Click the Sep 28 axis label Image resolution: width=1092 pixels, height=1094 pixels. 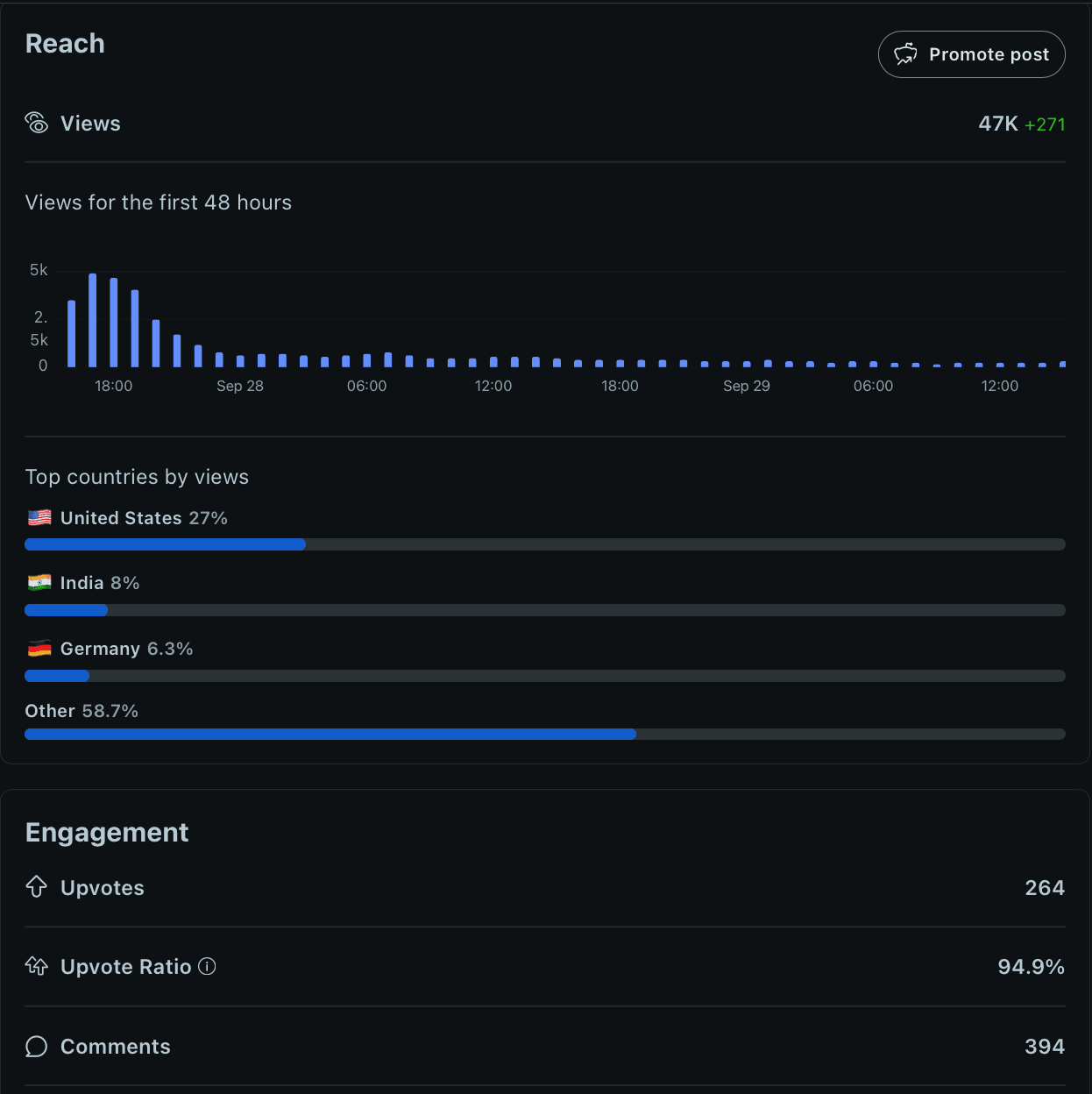240,386
